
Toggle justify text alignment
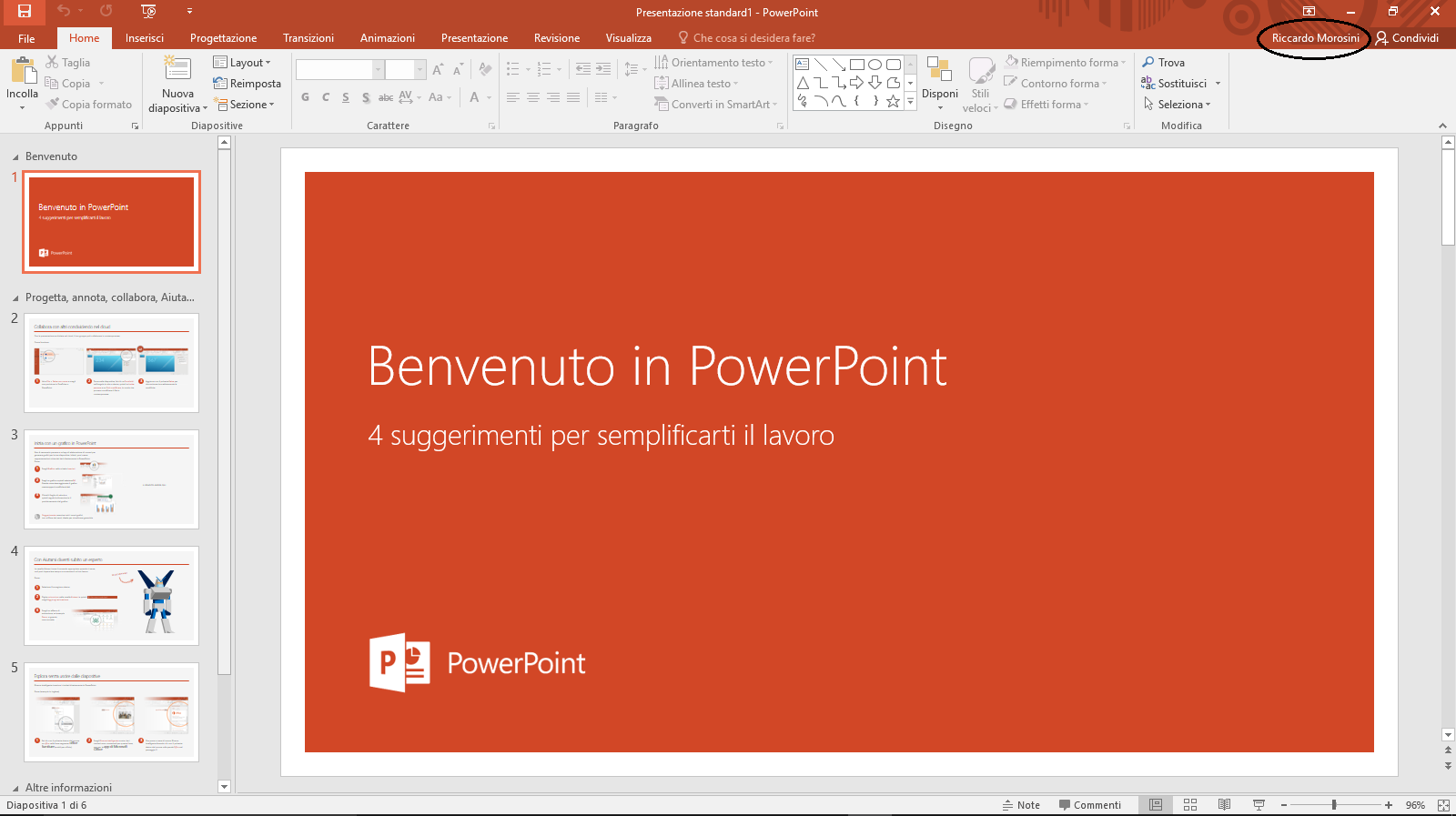click(x=573, y=97)
